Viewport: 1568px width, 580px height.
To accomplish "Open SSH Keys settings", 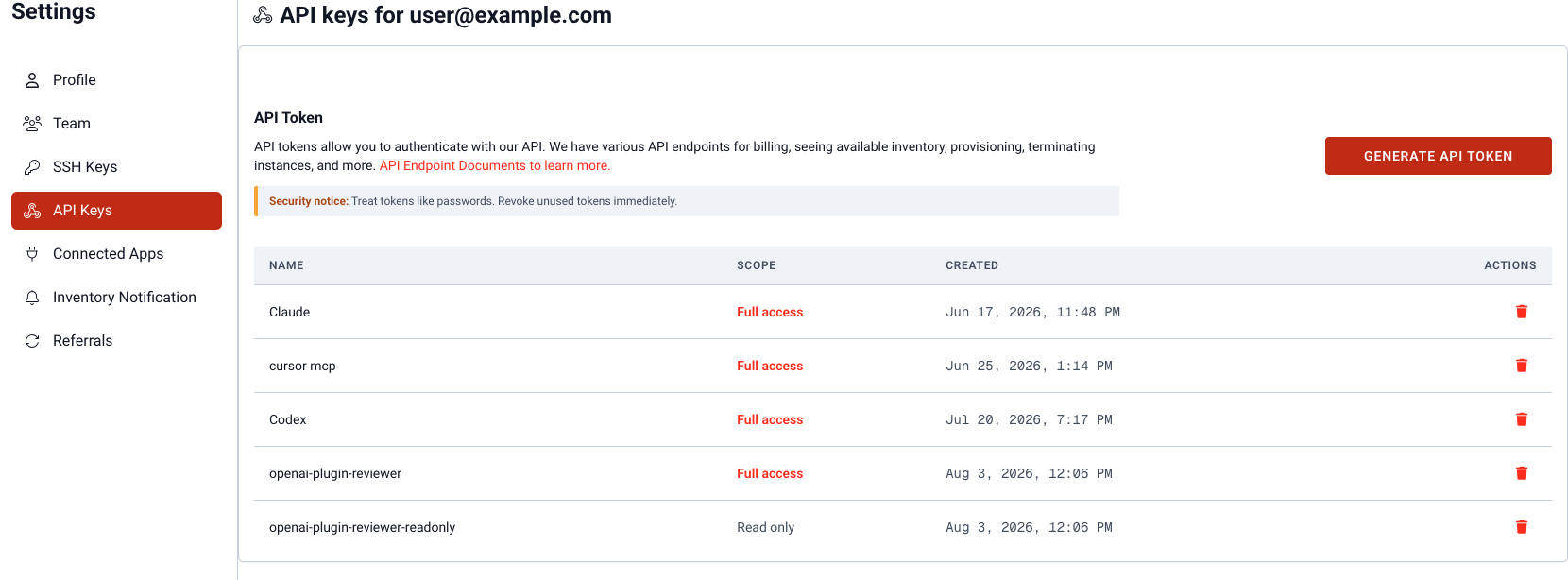I will pyautogui.click(x=116, y=167).
